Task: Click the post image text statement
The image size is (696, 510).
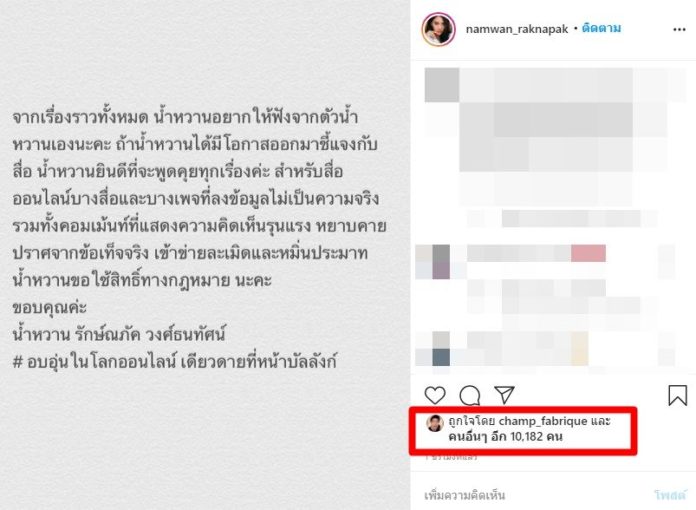Action: (x=200, y=240)
